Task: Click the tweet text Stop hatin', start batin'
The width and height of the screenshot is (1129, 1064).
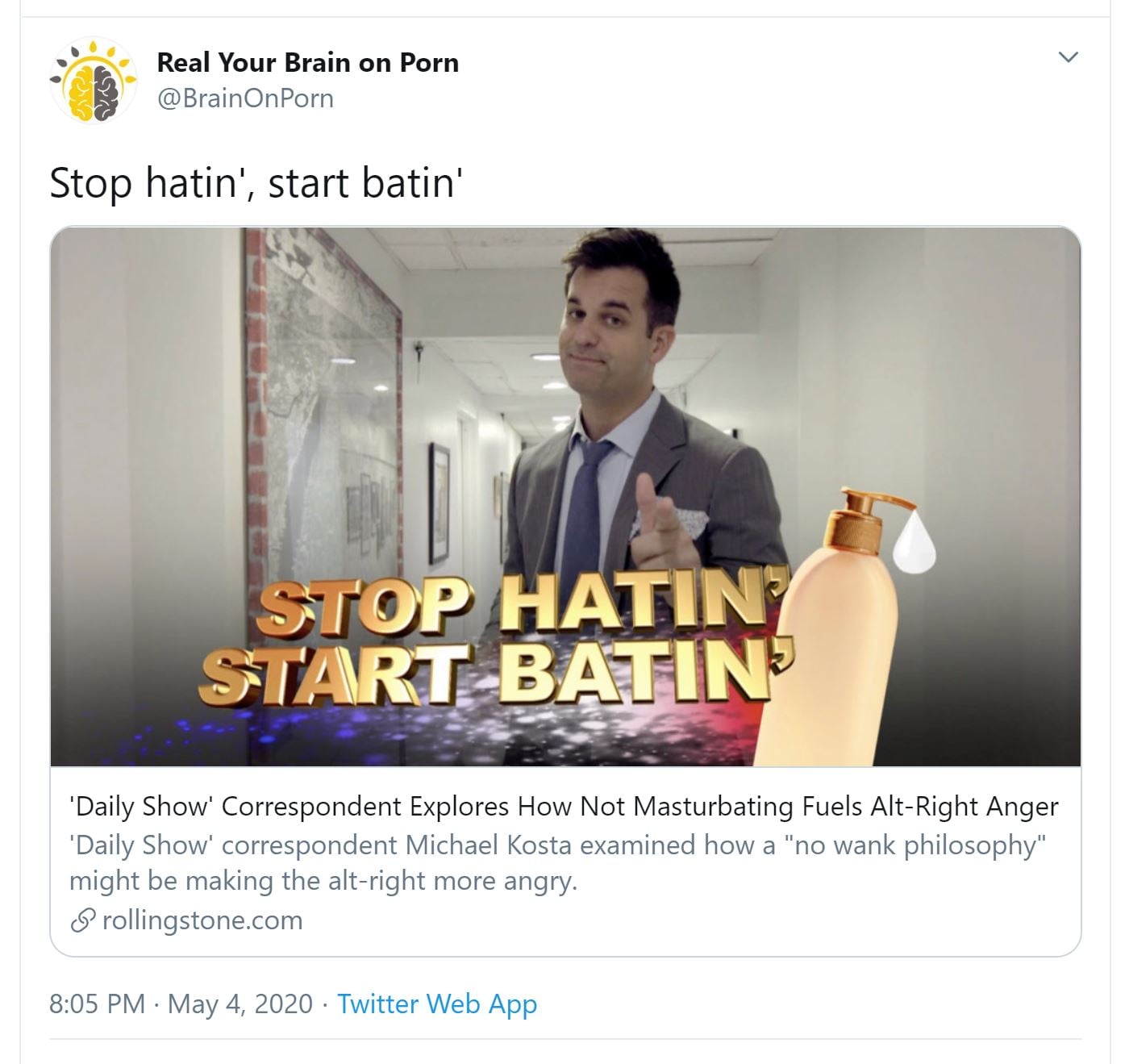Action: (256, 182)
